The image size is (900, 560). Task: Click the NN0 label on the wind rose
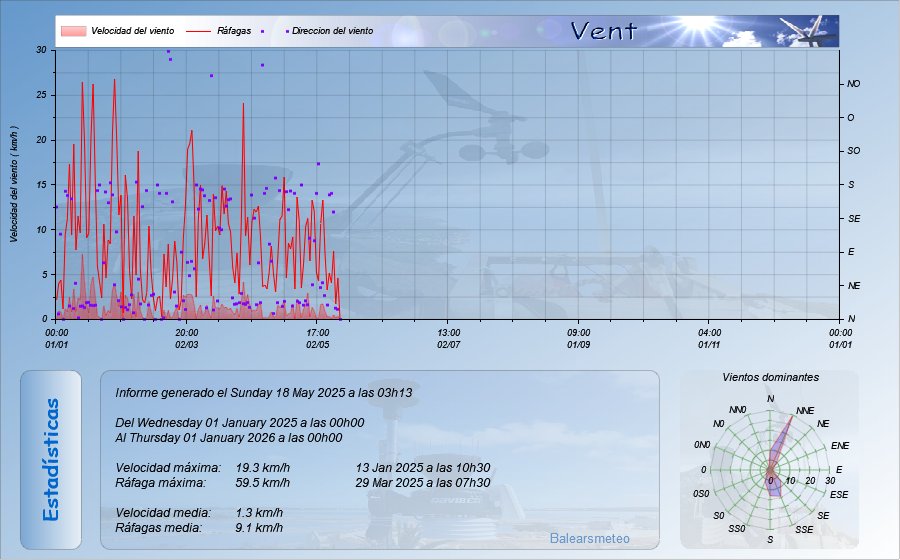(x=738, y=410)
